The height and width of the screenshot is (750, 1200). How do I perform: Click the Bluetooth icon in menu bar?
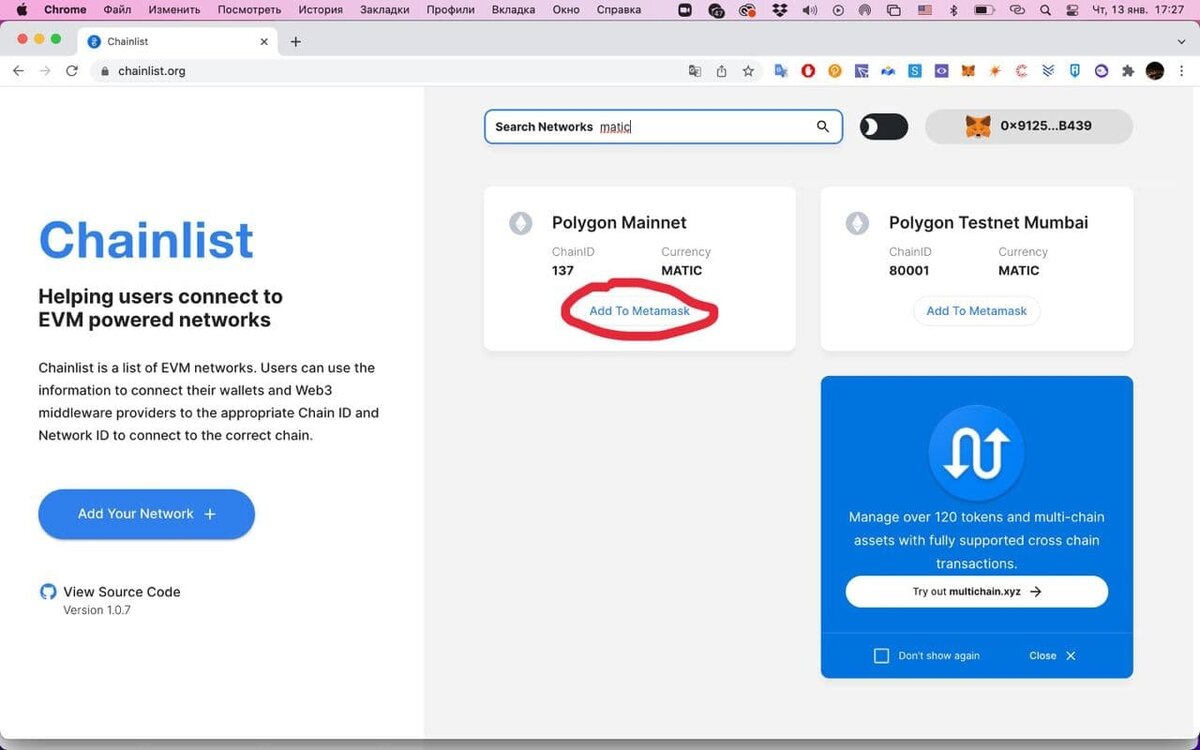pos(954,10)
